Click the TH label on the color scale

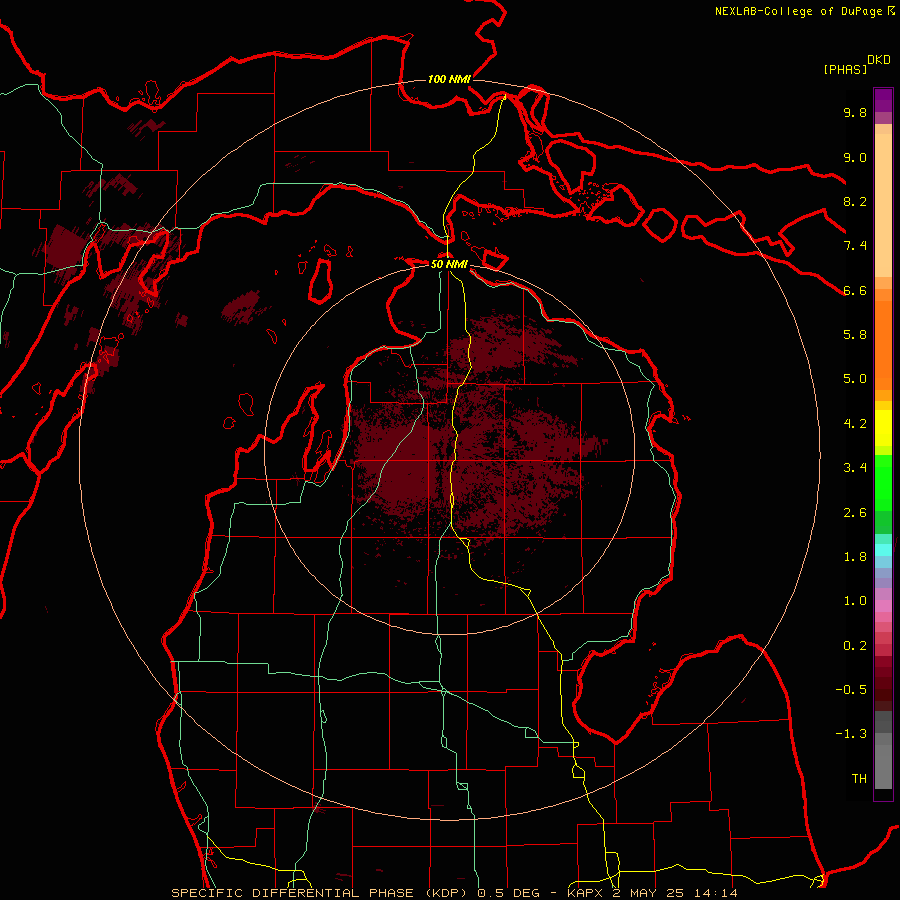pyautogui.click(x=859, y=779)
